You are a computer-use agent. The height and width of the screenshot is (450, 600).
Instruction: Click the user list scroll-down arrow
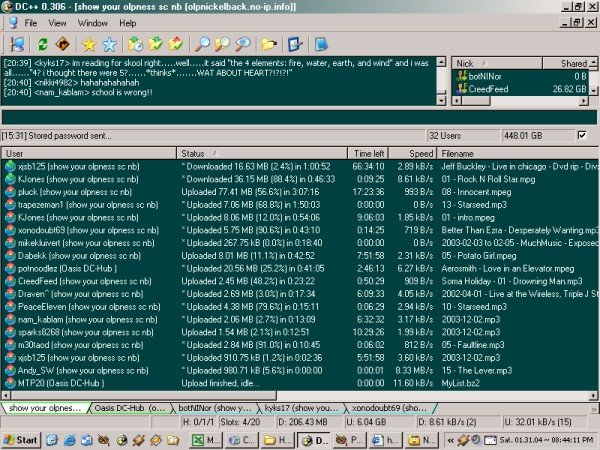593,91
